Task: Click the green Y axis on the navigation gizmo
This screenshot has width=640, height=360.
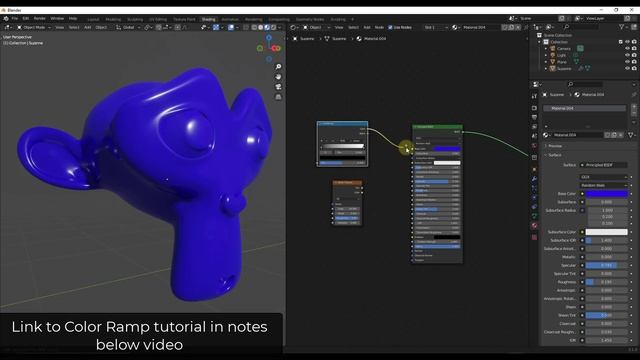Action: [260, 49]
